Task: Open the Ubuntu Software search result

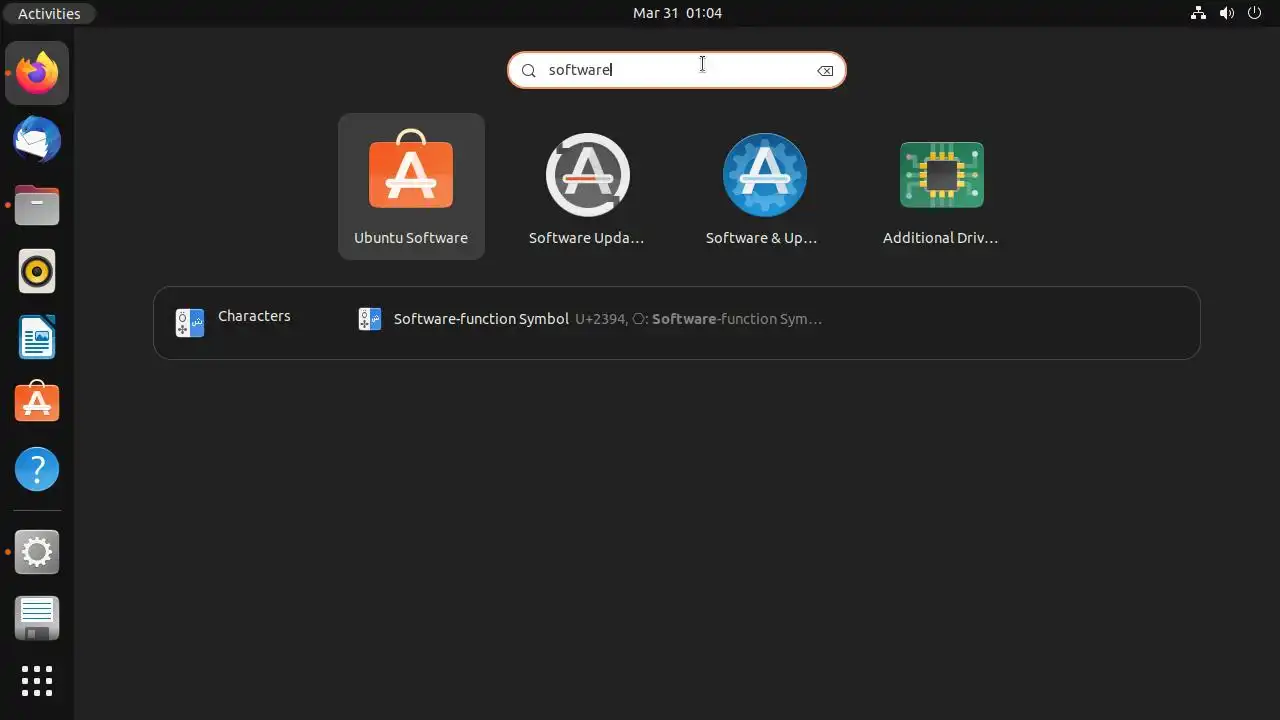Action: (411, 186)
